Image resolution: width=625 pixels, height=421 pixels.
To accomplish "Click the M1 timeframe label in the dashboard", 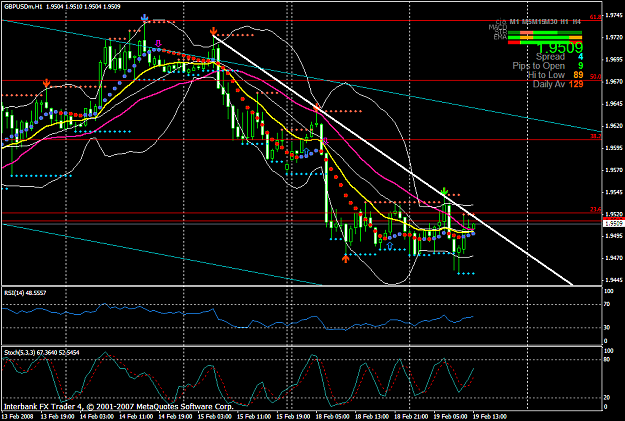I will click(x=514, y=22).
